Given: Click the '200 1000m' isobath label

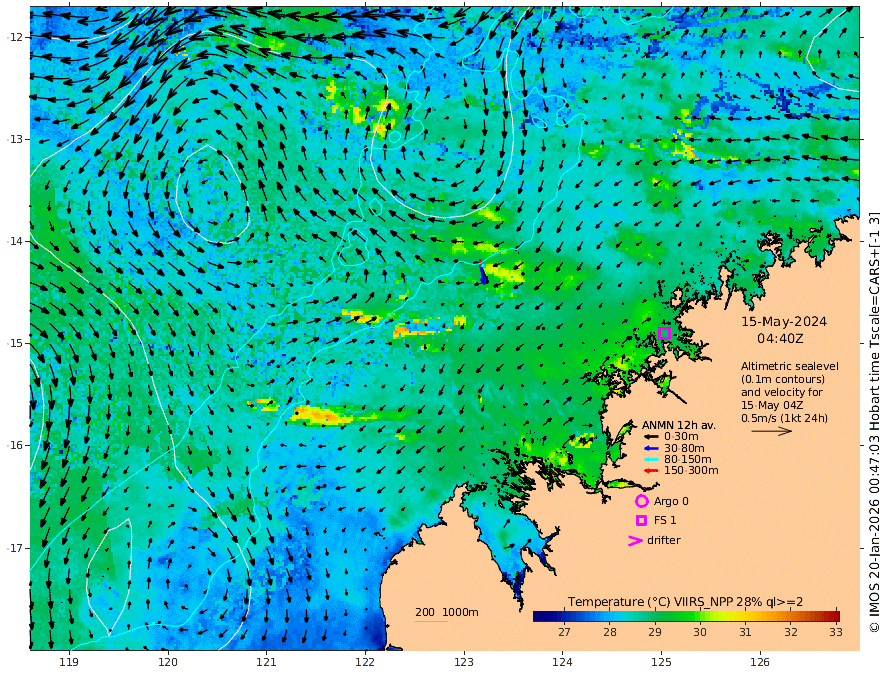Looking at the screenshot, I should pos(447,612).
